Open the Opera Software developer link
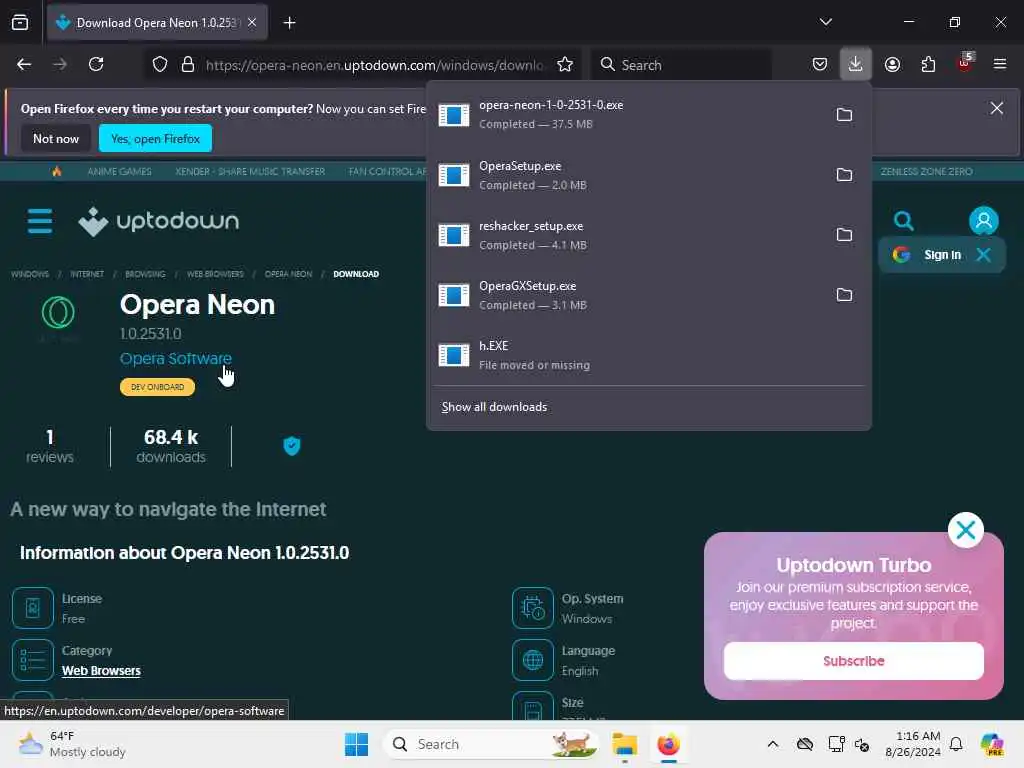Screen dimensions: 1024x768 click(x=176, y=359)
